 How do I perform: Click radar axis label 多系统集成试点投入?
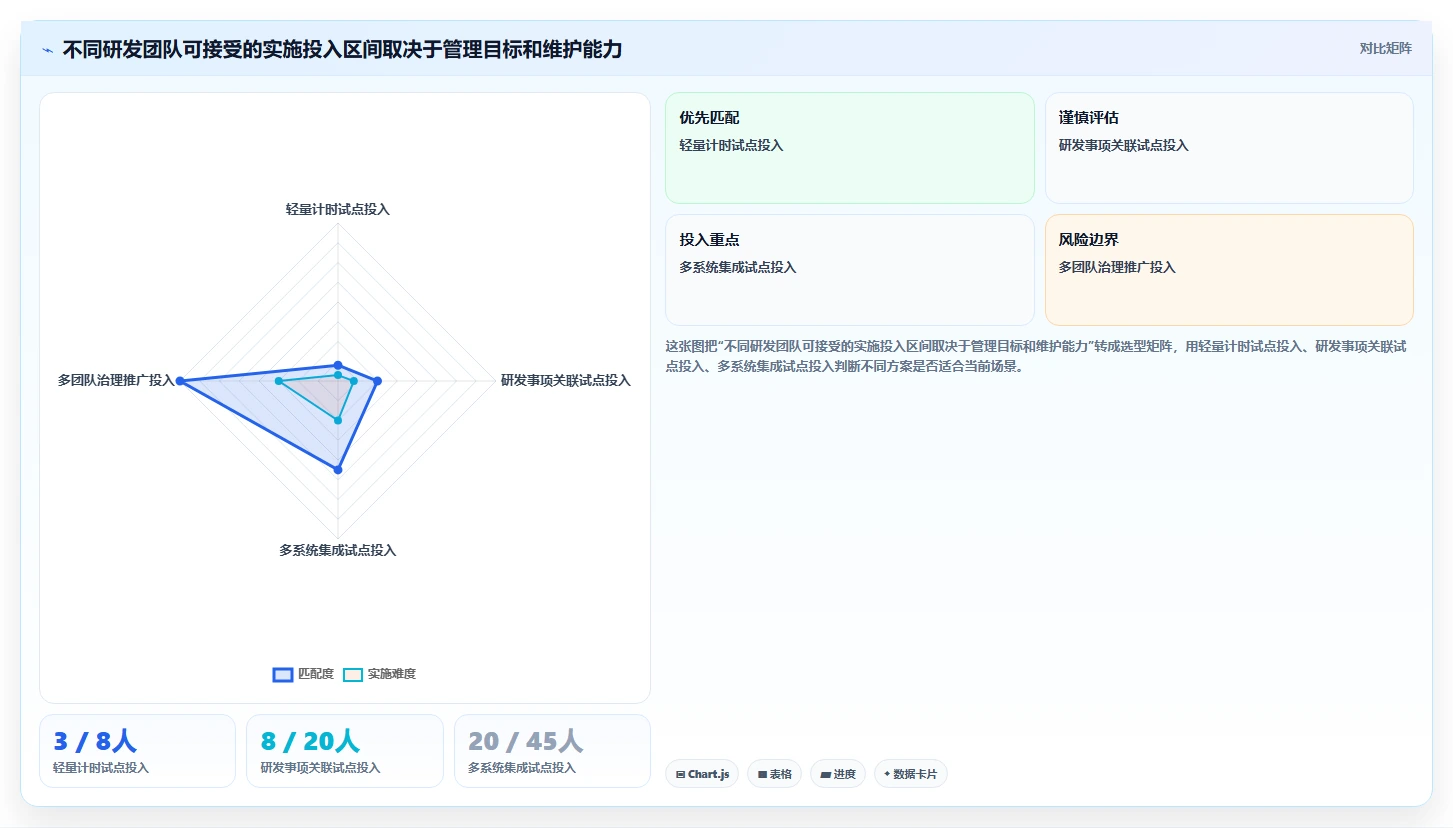click(338, 550)
